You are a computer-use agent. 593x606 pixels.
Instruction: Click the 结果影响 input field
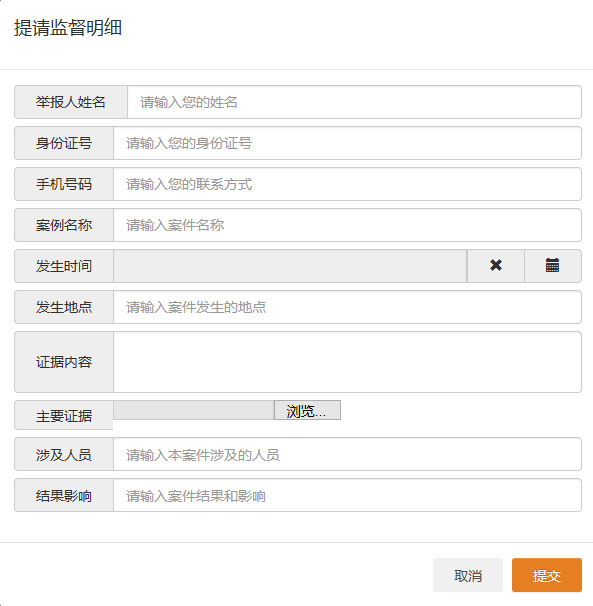pos(348,495)
